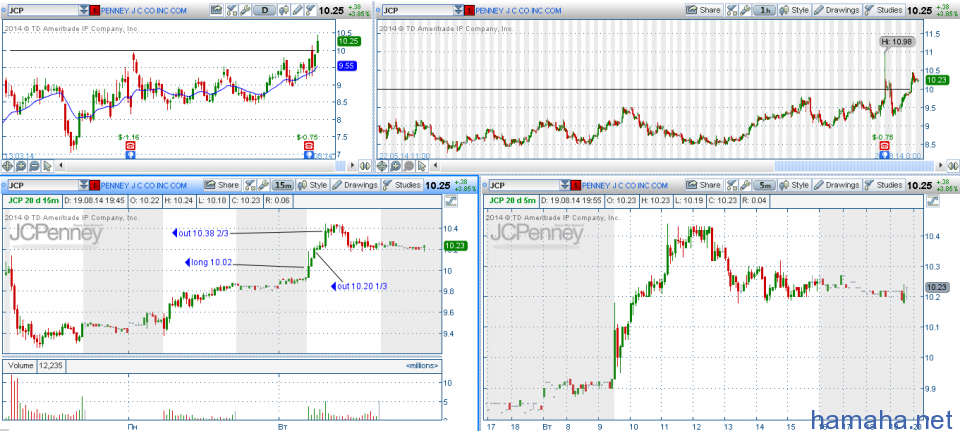Click the earnings phone icon labeled $-1.16 on daily chart
Viewport: 960px width, 431px height.
click(x=130, y=146)
